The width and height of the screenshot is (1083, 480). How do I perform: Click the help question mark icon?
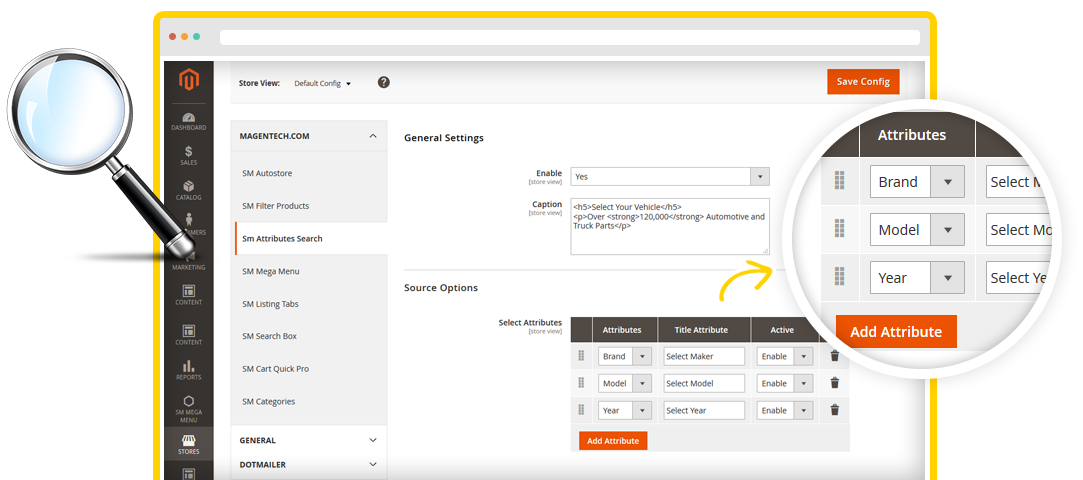click(x=384, y=82)
